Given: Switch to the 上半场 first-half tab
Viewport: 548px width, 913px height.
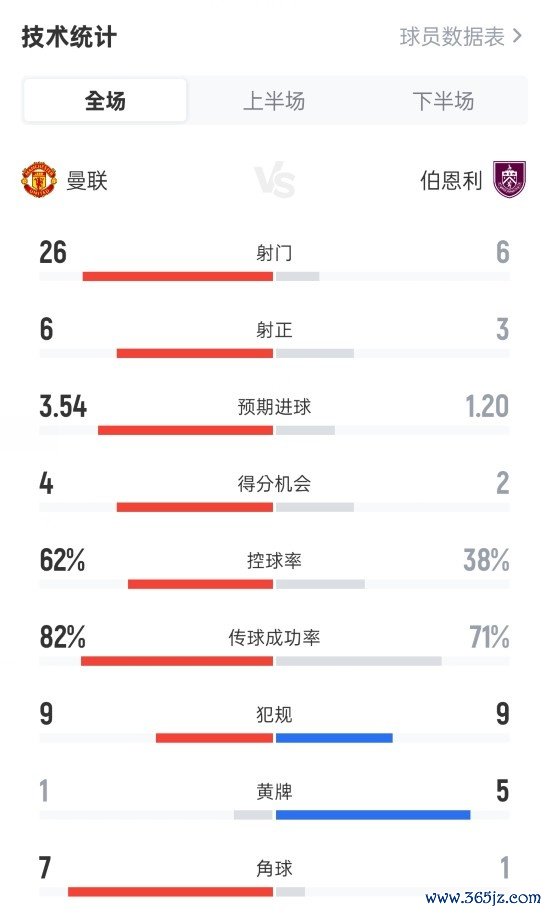Looking at the screenshot, I should coord(274,100).
